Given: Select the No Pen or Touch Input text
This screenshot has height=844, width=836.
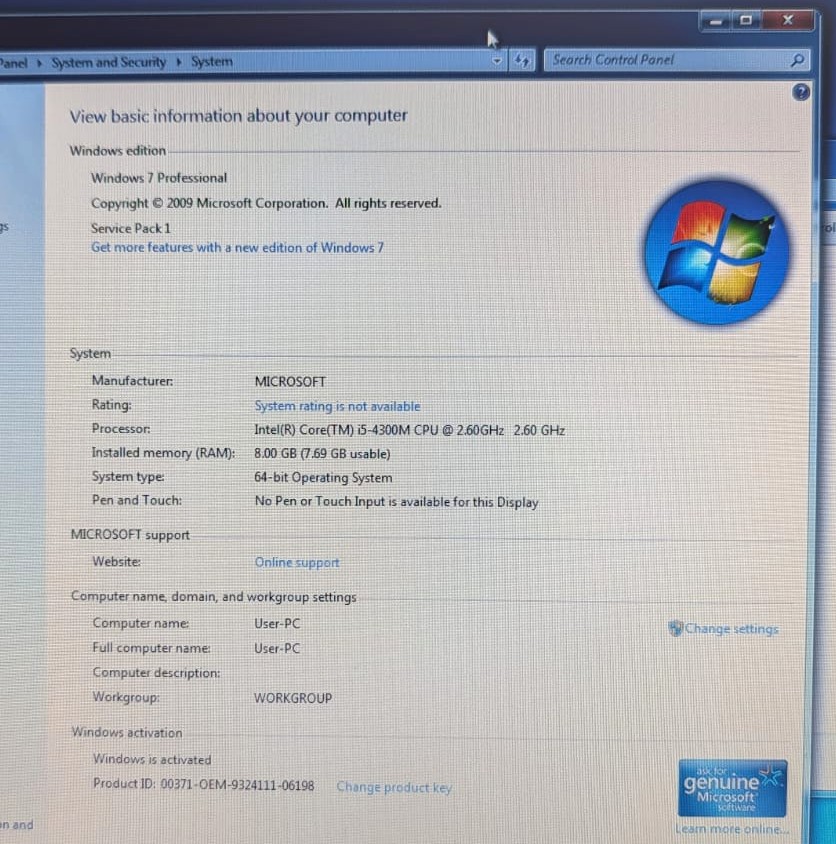Looking at the screenshot, I should [x=396, y=502].
